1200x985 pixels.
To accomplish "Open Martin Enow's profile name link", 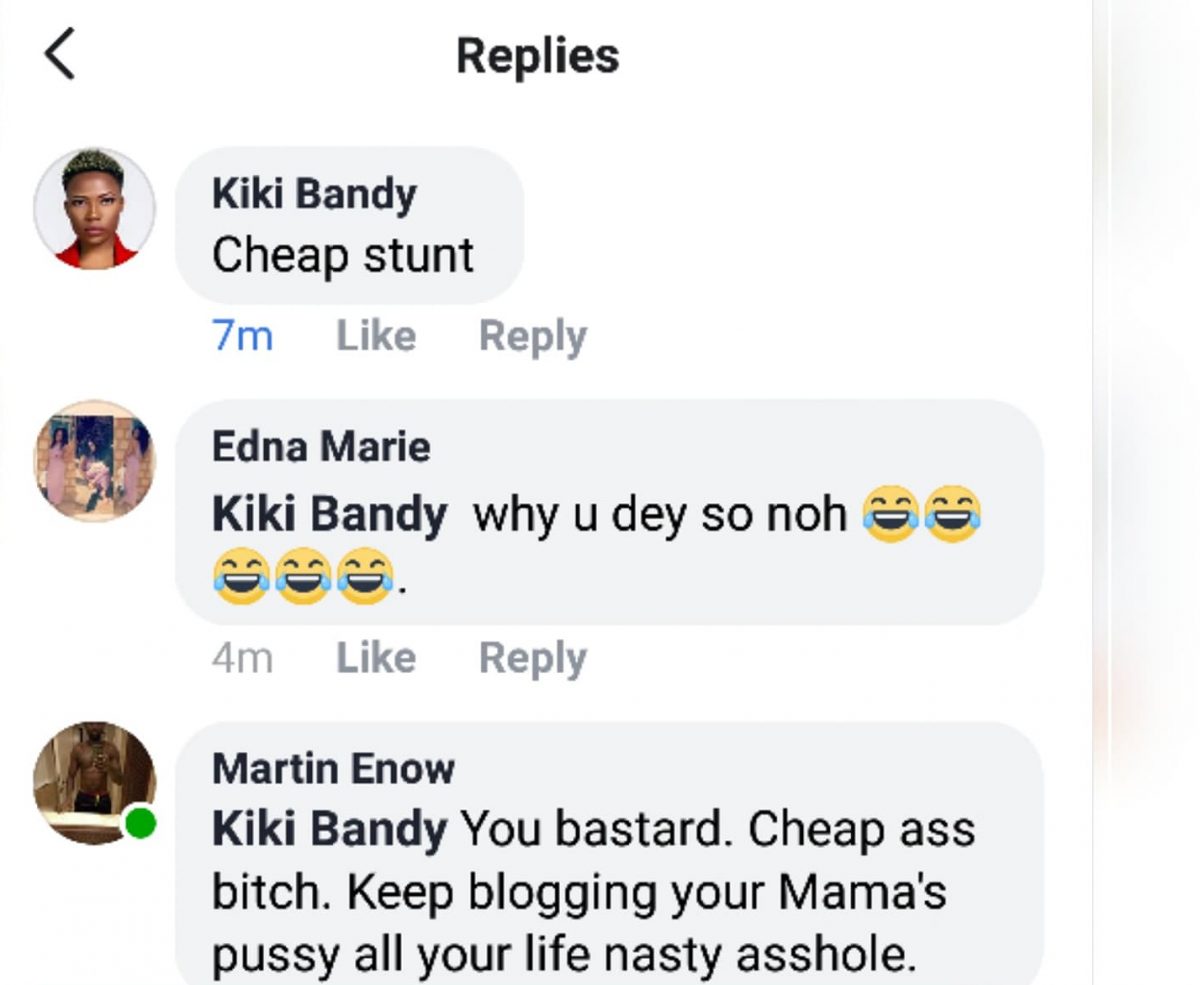I will click(333, 768).
